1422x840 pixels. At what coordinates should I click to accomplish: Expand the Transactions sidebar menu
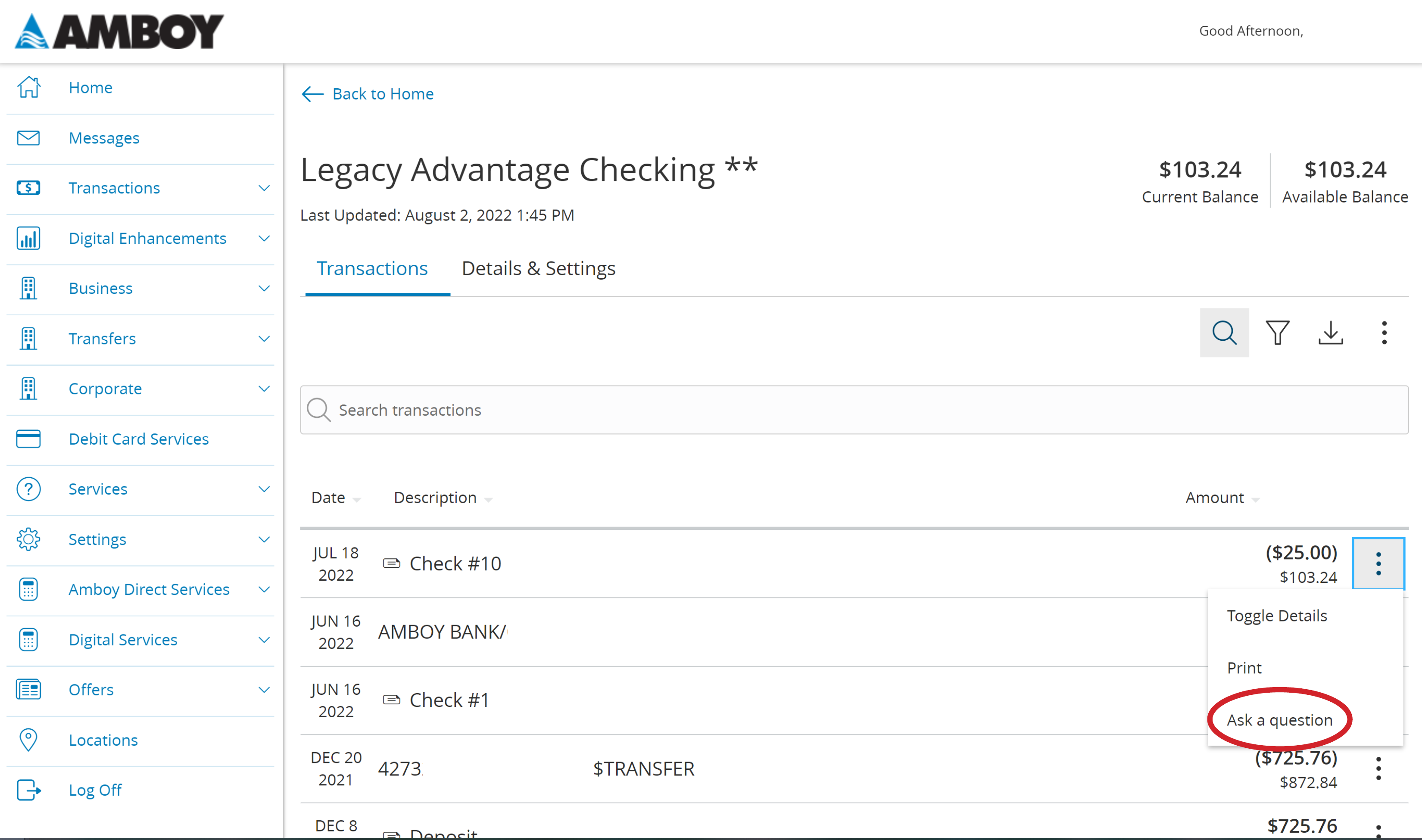264,188
